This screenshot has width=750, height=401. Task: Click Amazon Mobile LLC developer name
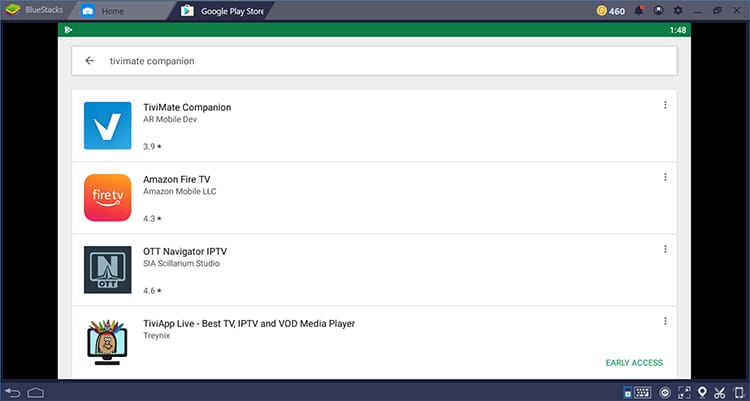tap(179, 191)
